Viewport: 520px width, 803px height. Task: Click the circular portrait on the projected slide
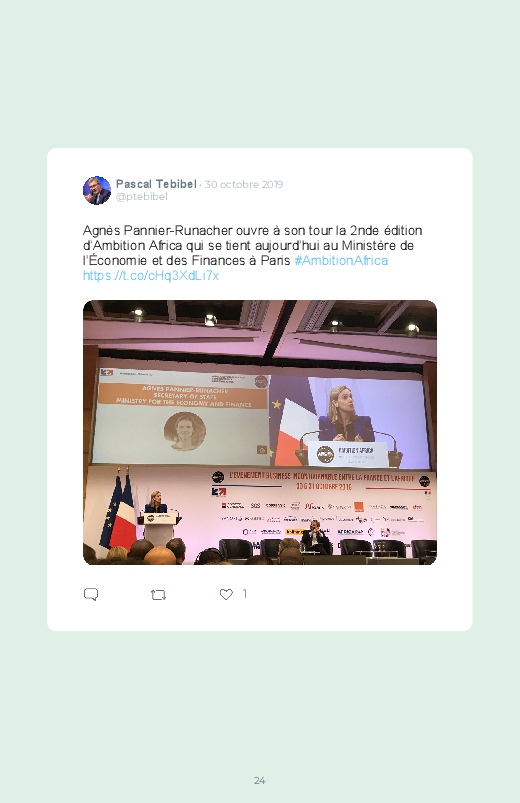[x=184, y=431]
